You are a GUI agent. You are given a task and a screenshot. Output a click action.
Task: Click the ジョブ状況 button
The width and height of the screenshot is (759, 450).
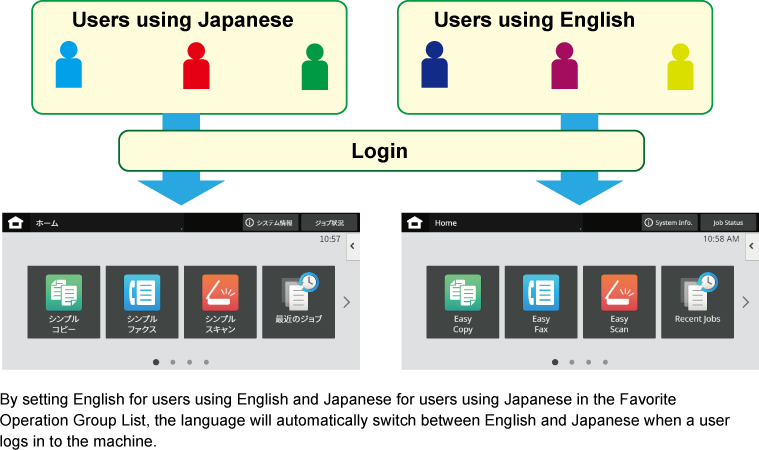[x=328, y=223]
